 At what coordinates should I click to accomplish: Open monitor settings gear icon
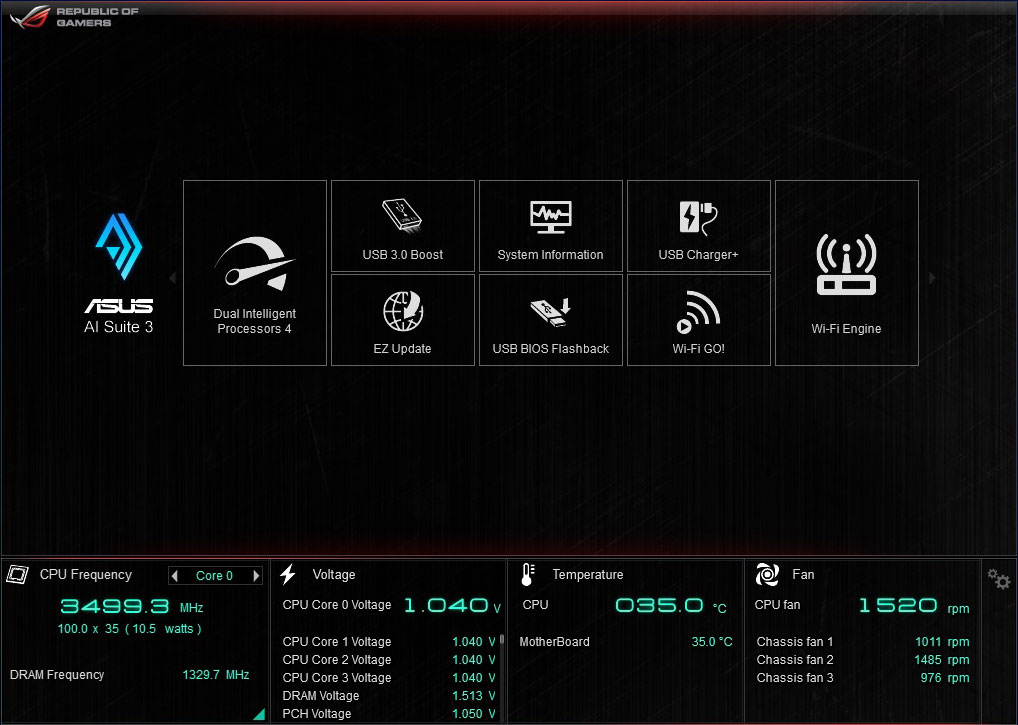pyautogui.click(x=999, y=578)
